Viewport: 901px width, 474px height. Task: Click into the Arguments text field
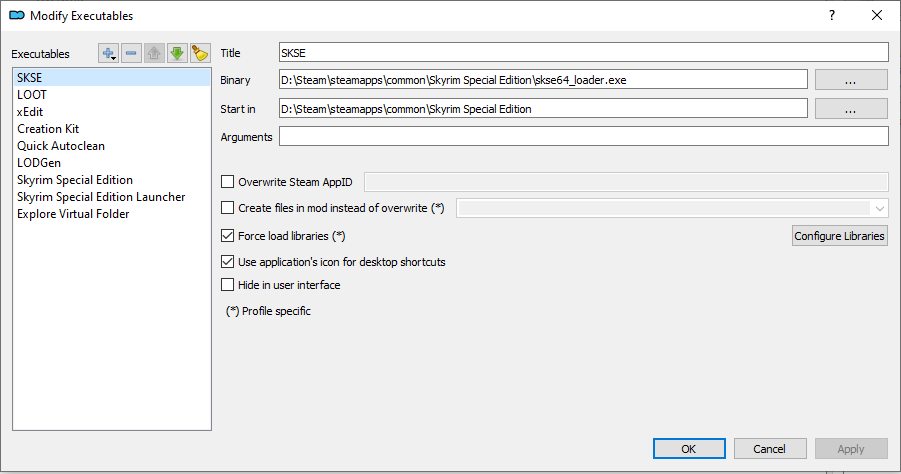tap(583, 137)
